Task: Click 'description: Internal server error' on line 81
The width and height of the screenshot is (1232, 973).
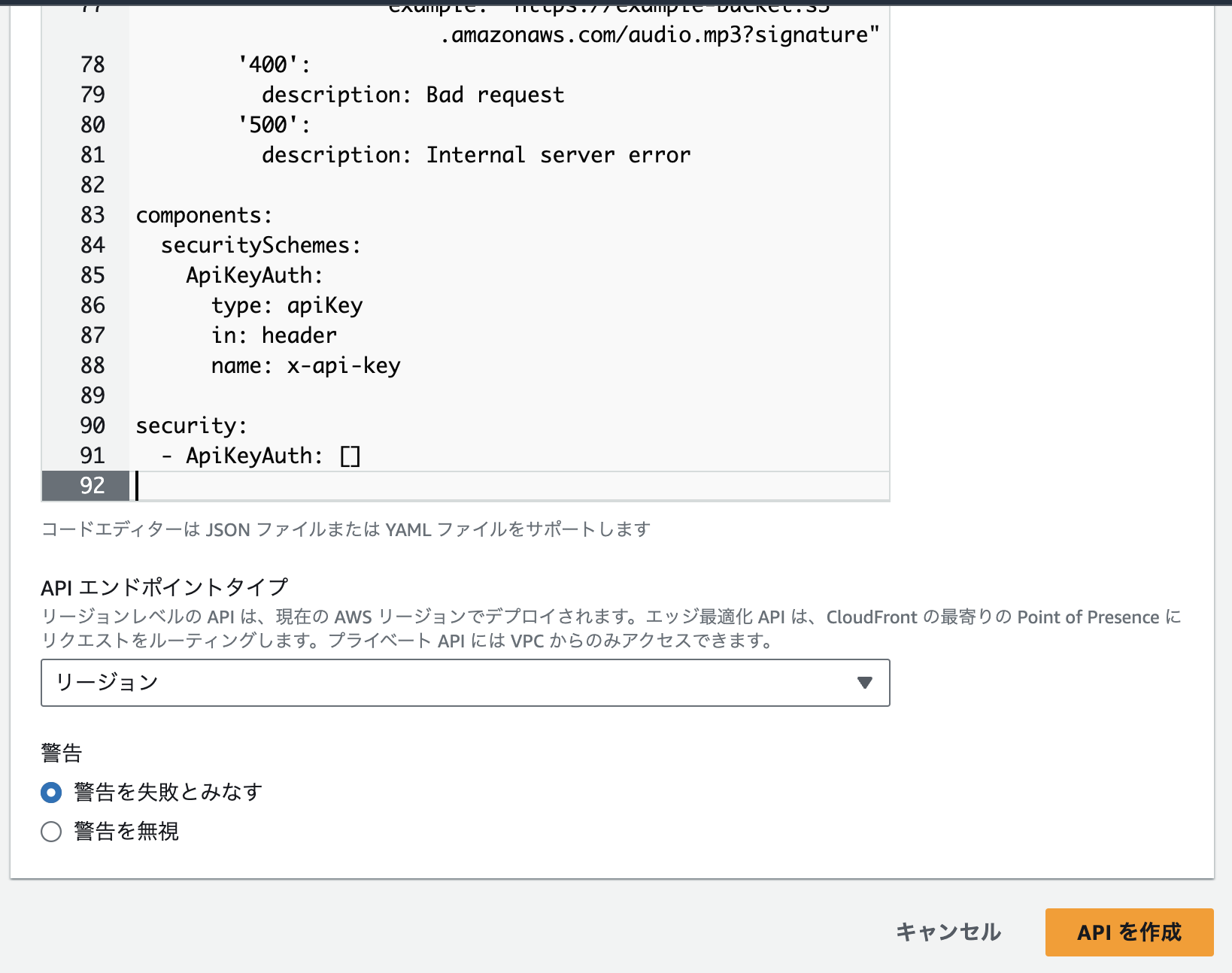Action: click(476, 155)
